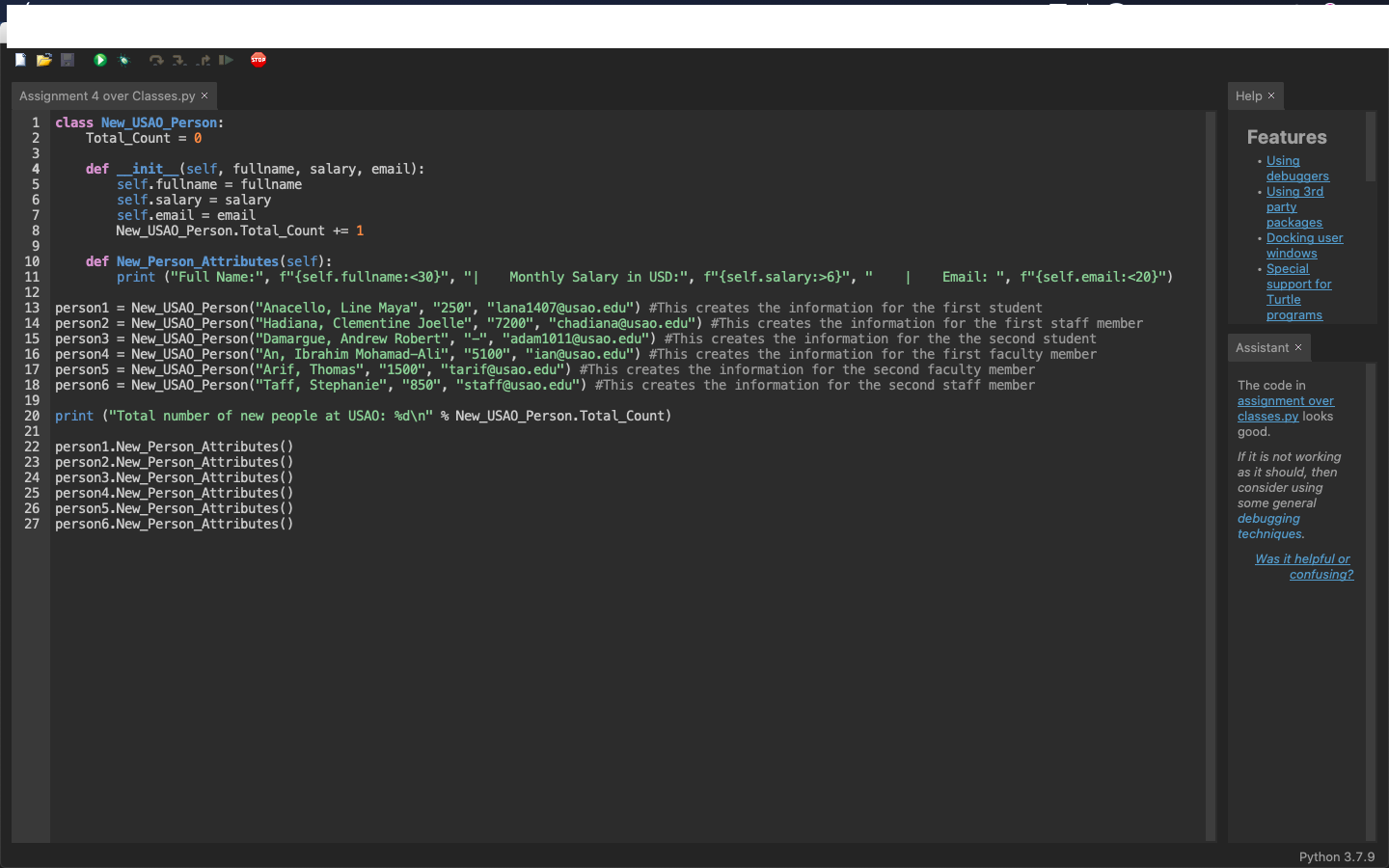Switch to the Help tab

[x=1249, y=95]
